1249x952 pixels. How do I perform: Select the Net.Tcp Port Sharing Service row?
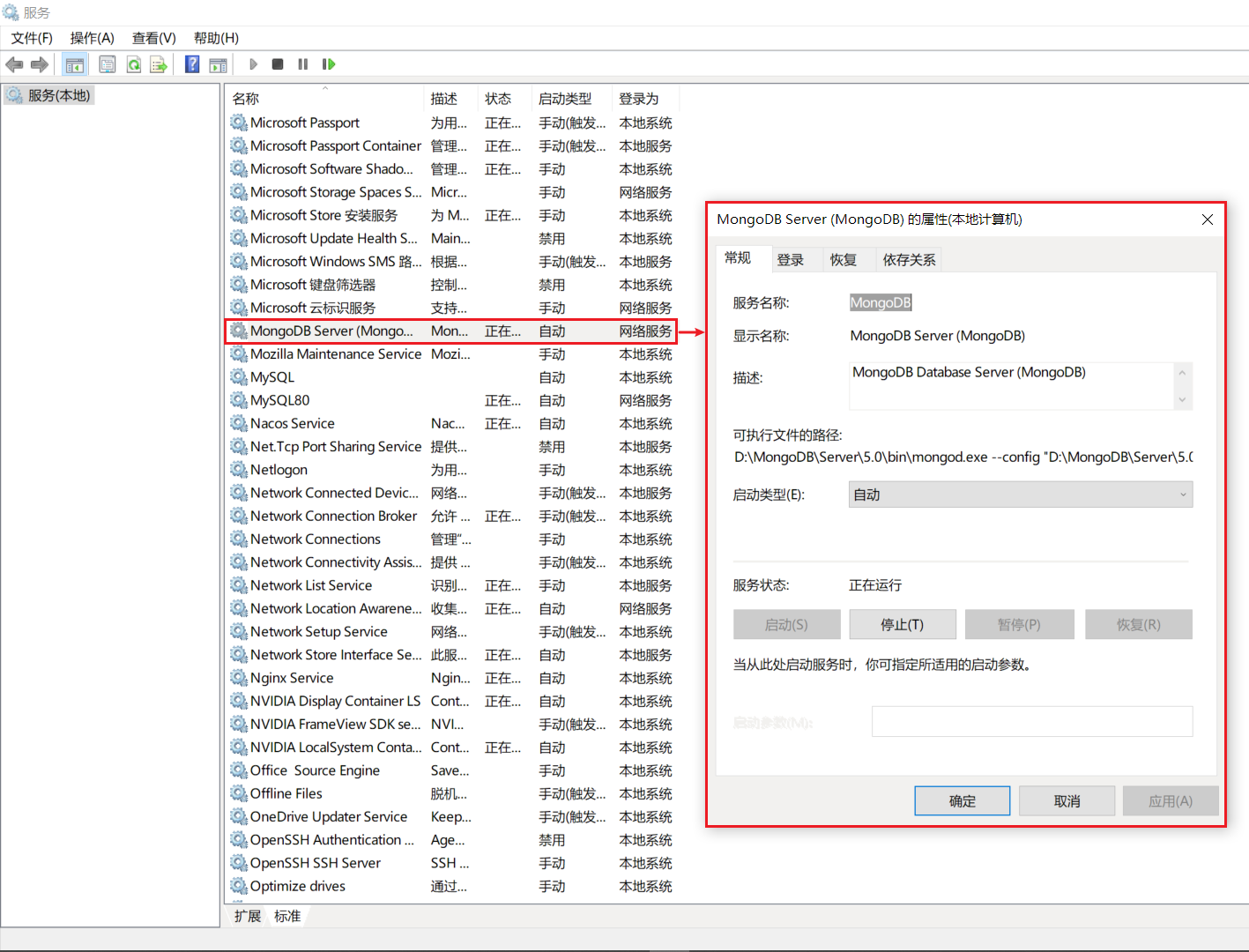pyautogui.click(x=451, y=446)
